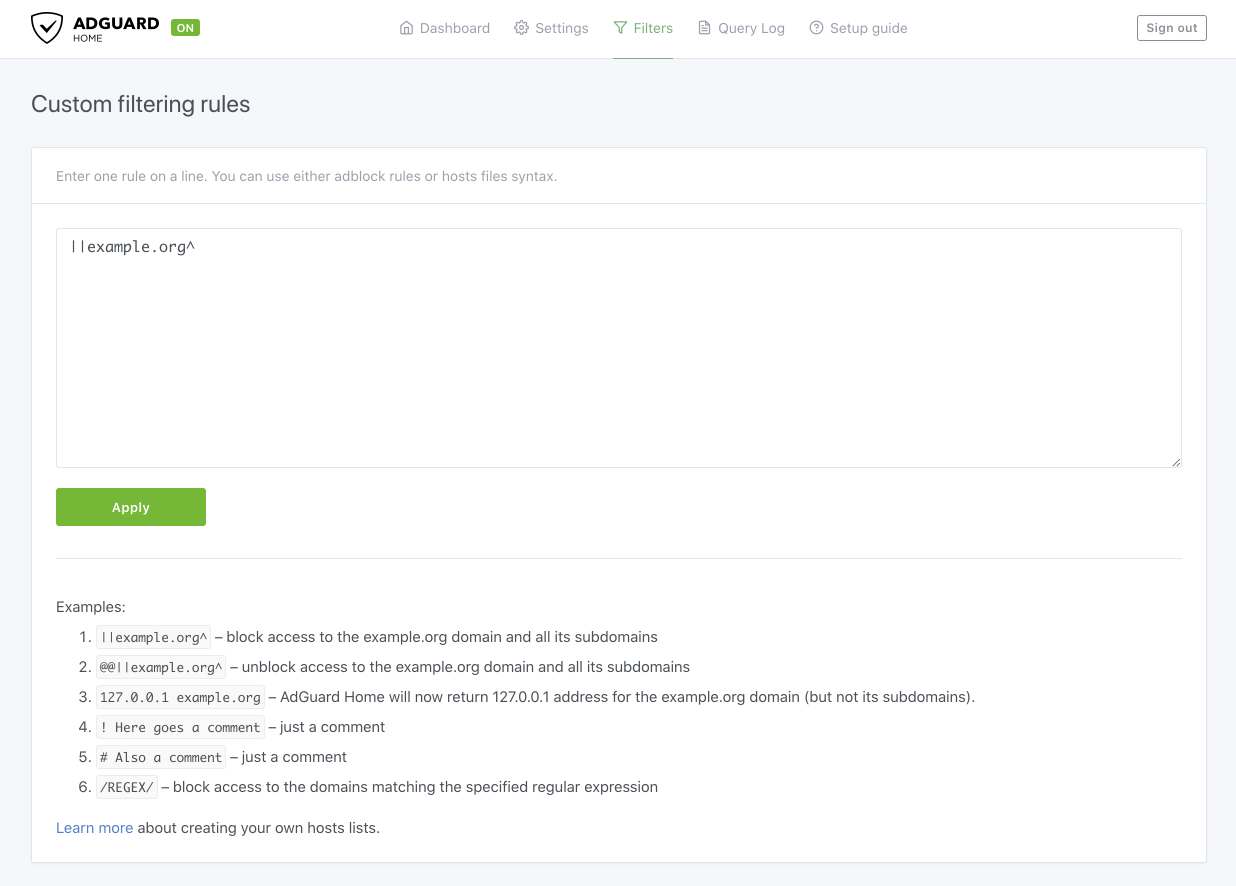The width and height of the screenshot is (1236, 886).
Task: Go to Settings in navigation
Action: coord(561,28)
